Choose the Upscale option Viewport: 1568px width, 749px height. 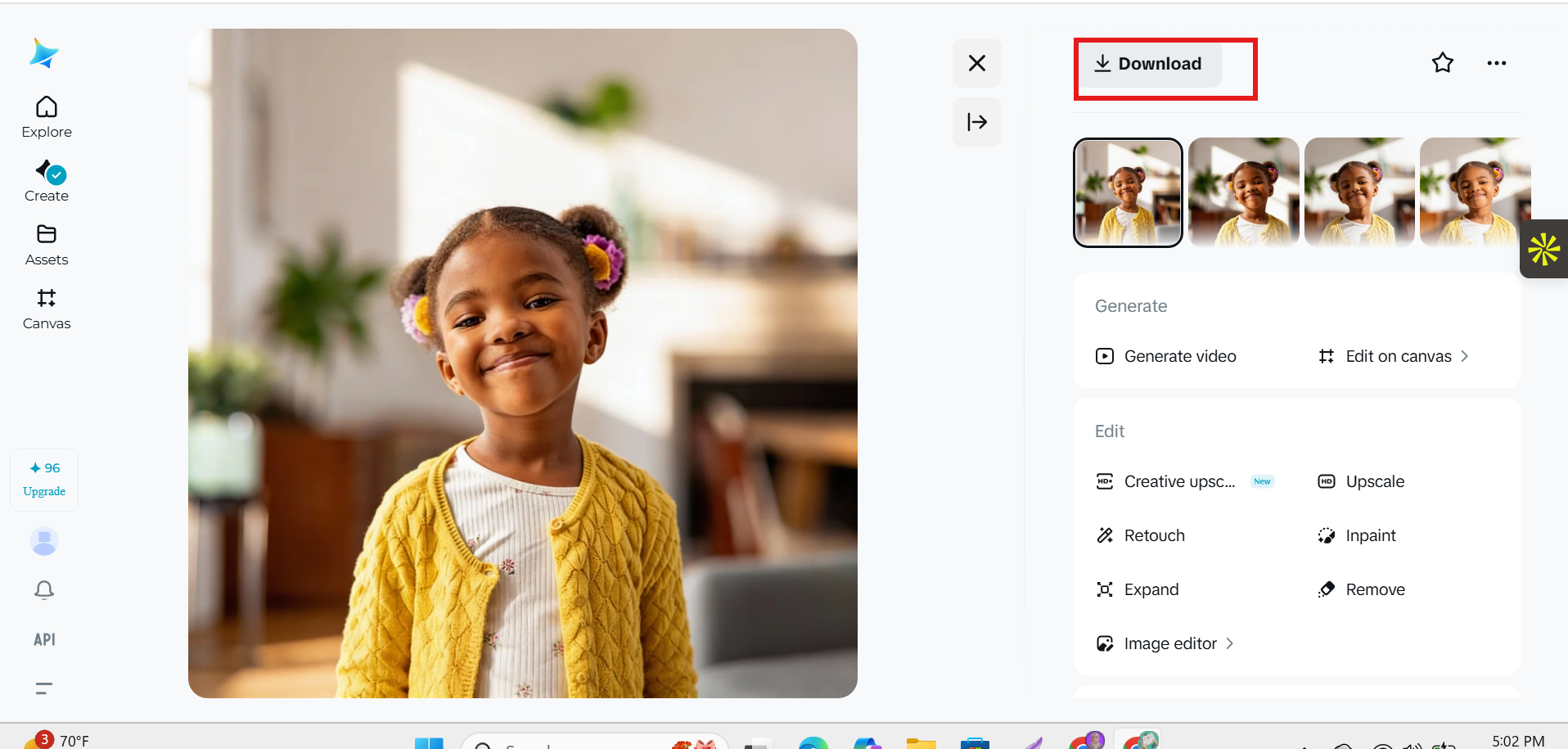(1361, 481)
